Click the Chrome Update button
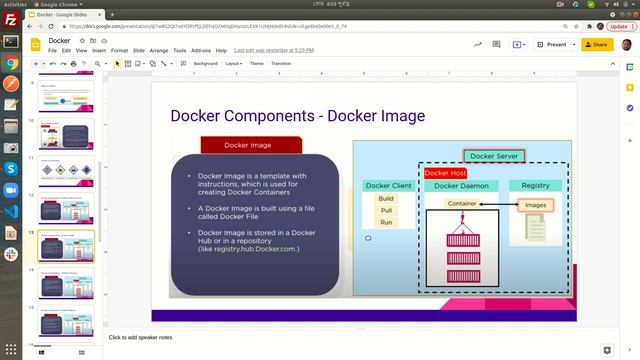Viewport: 640px width, 360px height. tap(621, 26)
